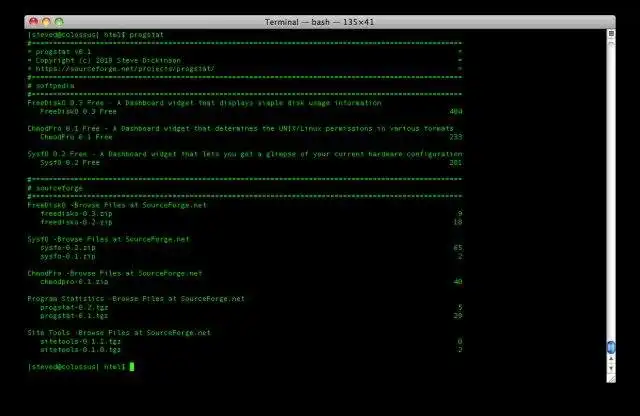
Task: Click the 'progstat v0.1' header line
Action: (63, 52)
